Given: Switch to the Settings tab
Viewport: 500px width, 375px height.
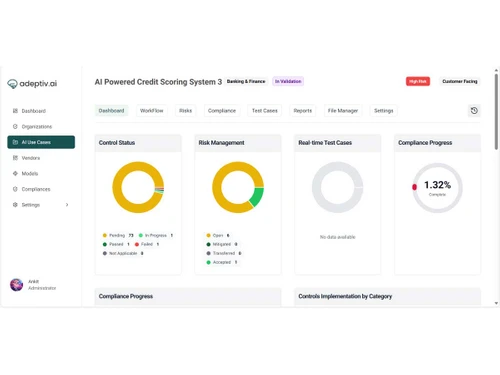Looking at the screenshot, I should point(384,111).
